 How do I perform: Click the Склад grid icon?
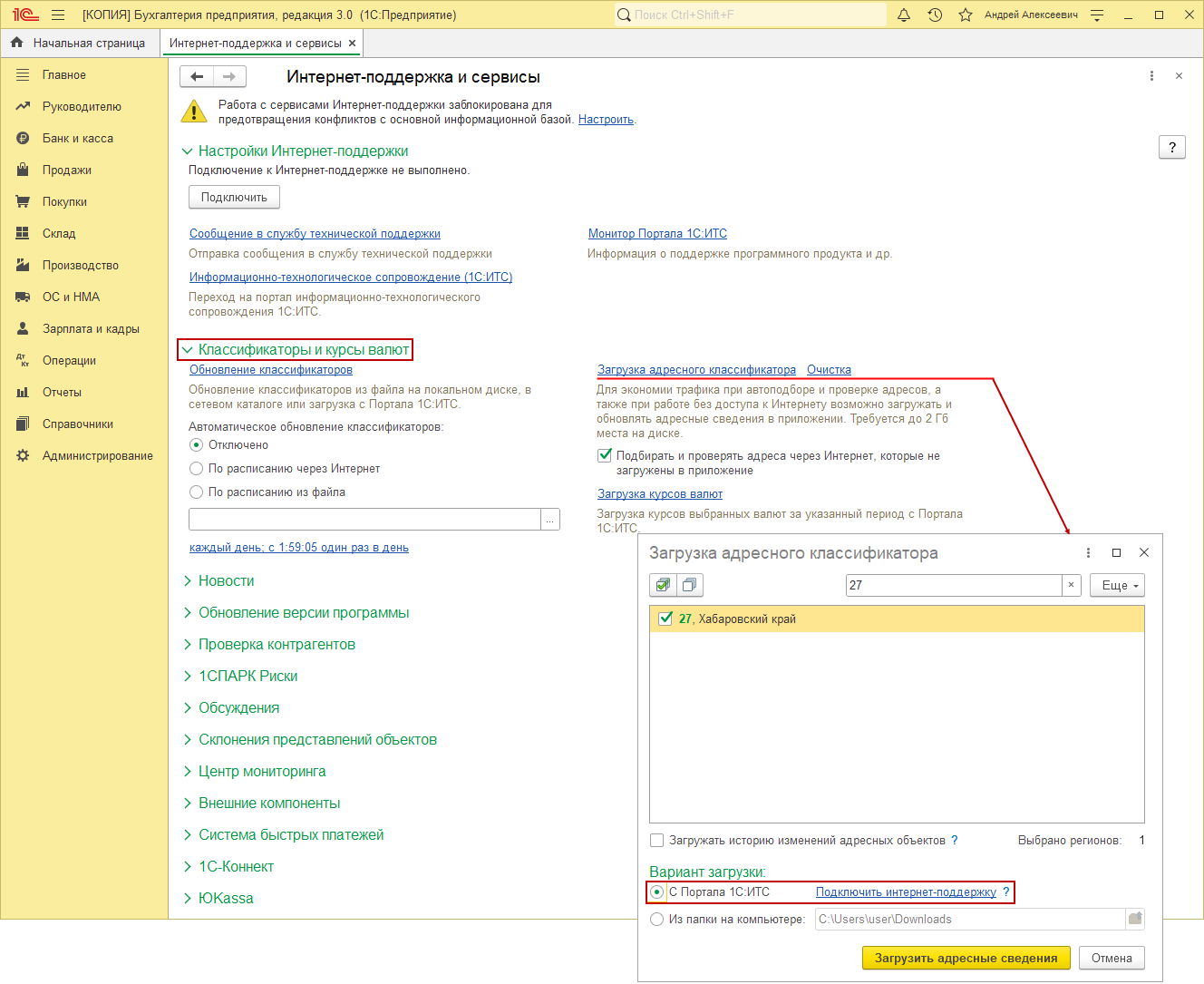click(23, 234)
